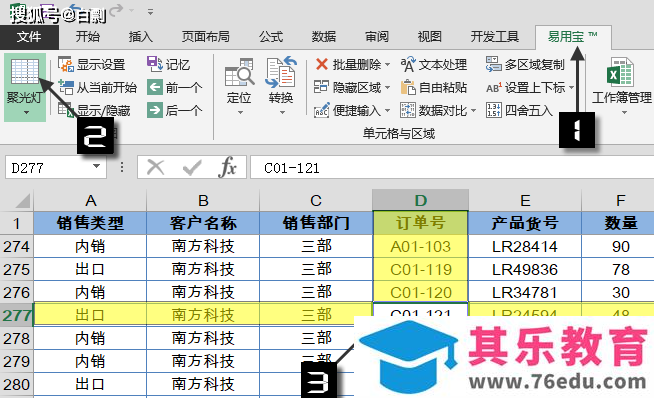Go to 后一个 next item

pyautogui.click(x=174, y=111)
